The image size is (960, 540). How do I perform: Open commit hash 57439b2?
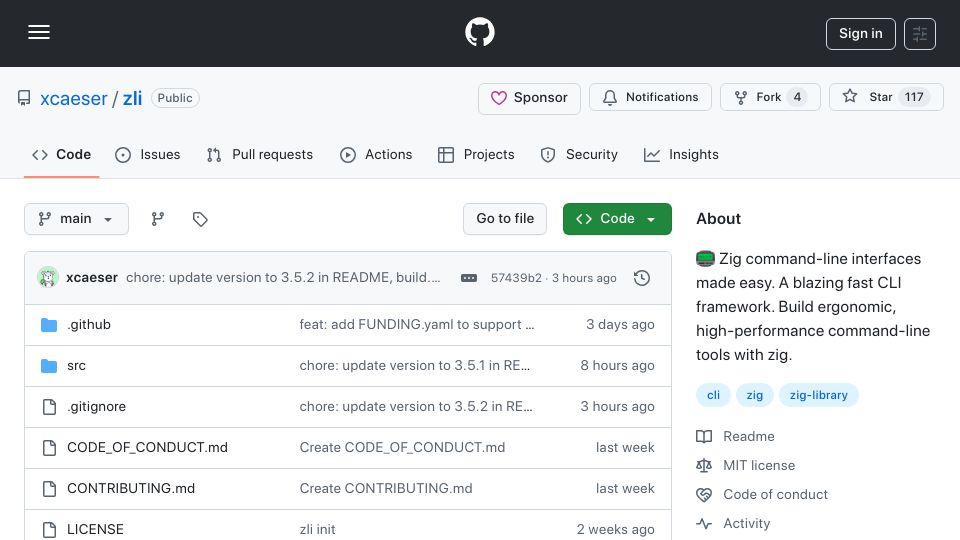516,278
